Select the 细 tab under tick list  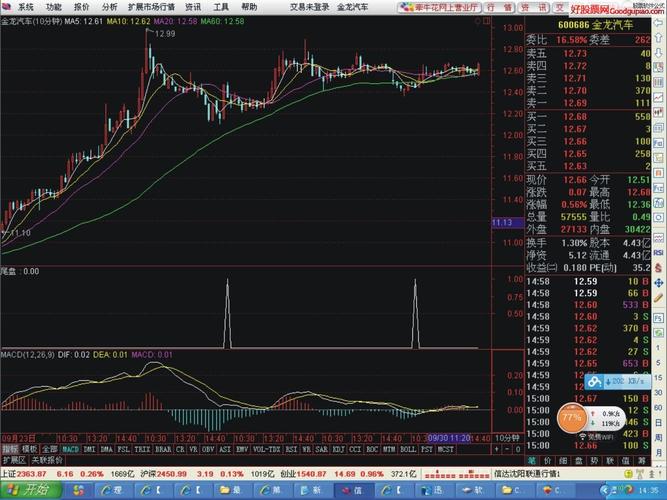563,460
